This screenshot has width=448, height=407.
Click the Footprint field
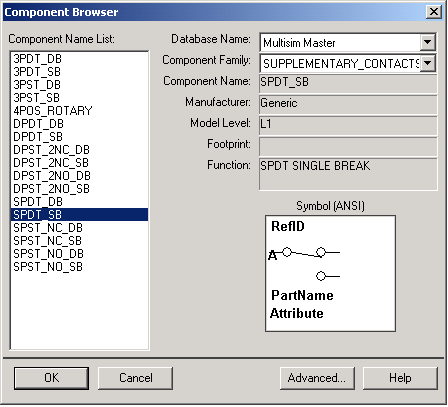pos(348,146)
